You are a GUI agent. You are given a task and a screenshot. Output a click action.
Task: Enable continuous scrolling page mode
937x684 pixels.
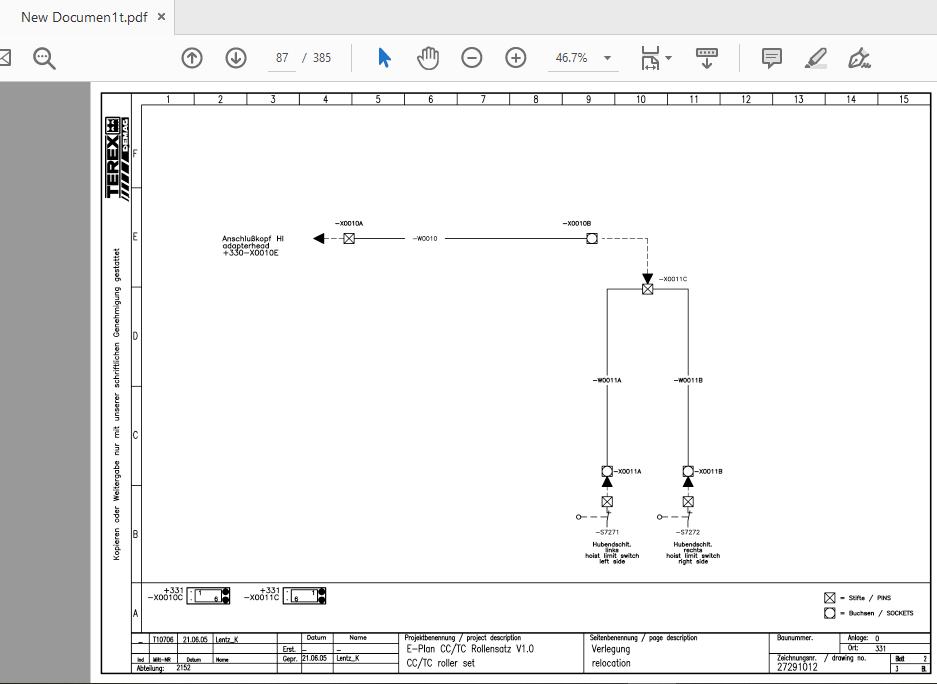[707, 57]
